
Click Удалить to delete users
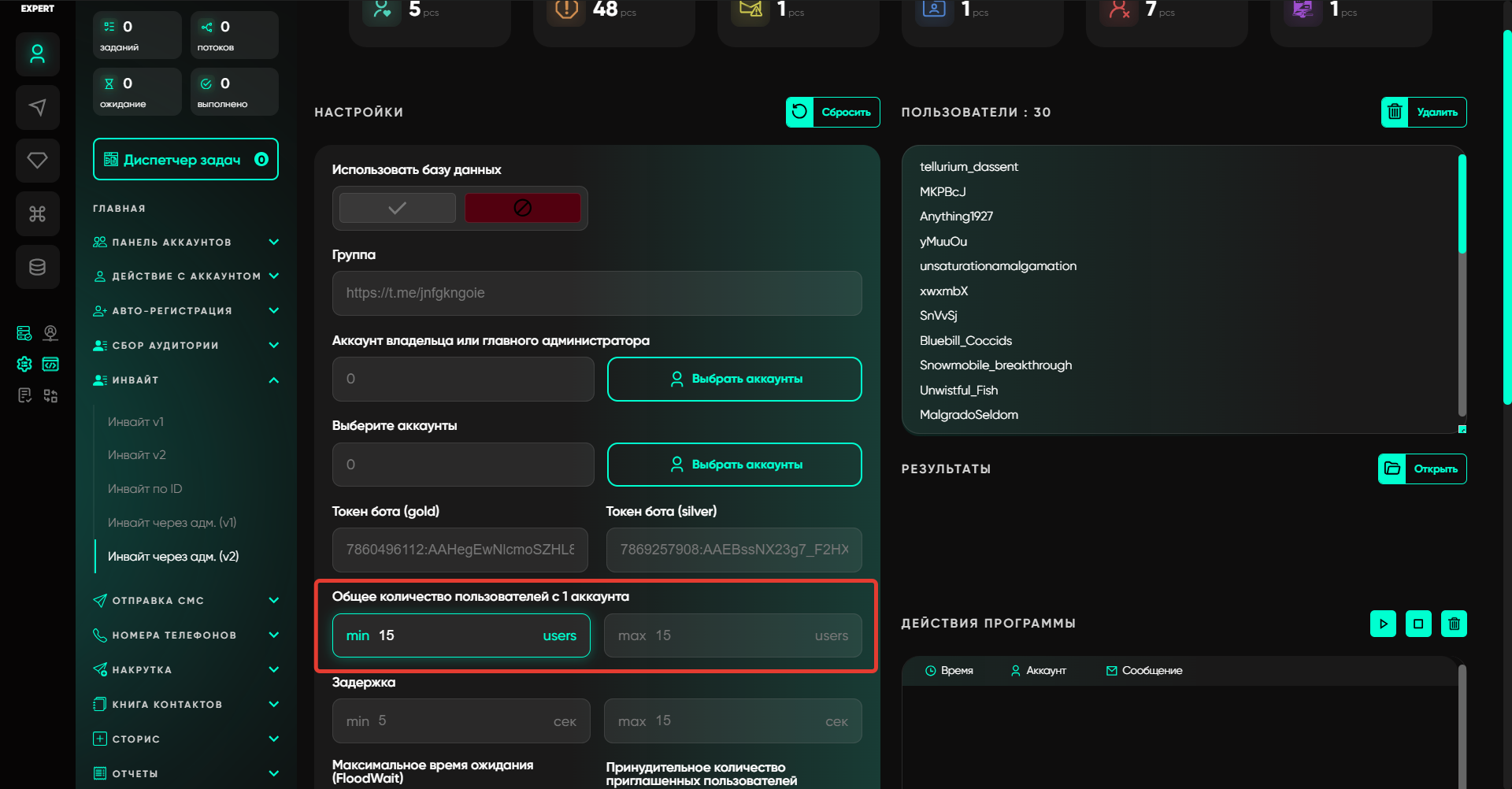coord(1423,112)
